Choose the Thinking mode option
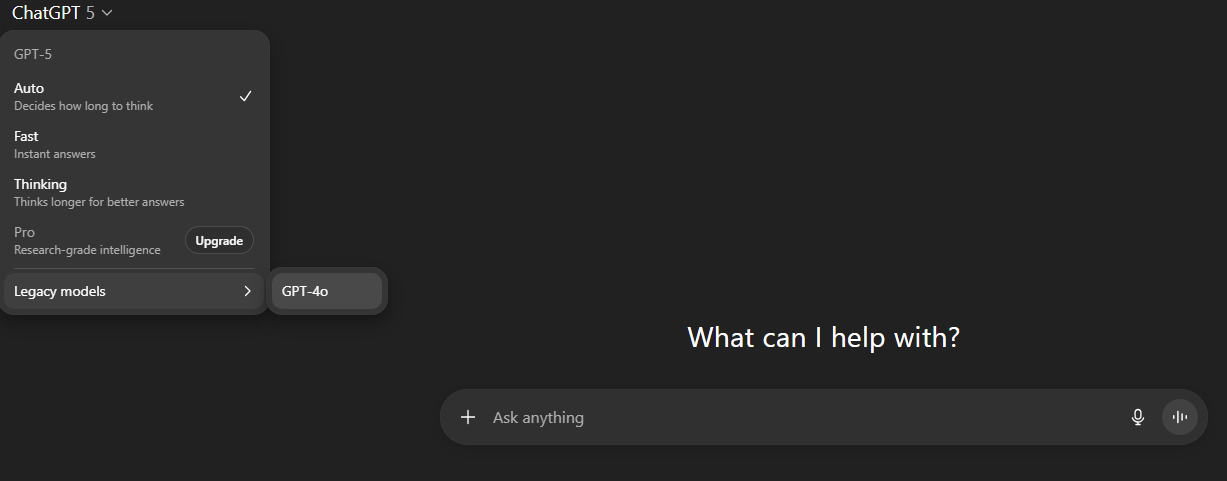 click(40, 184)
